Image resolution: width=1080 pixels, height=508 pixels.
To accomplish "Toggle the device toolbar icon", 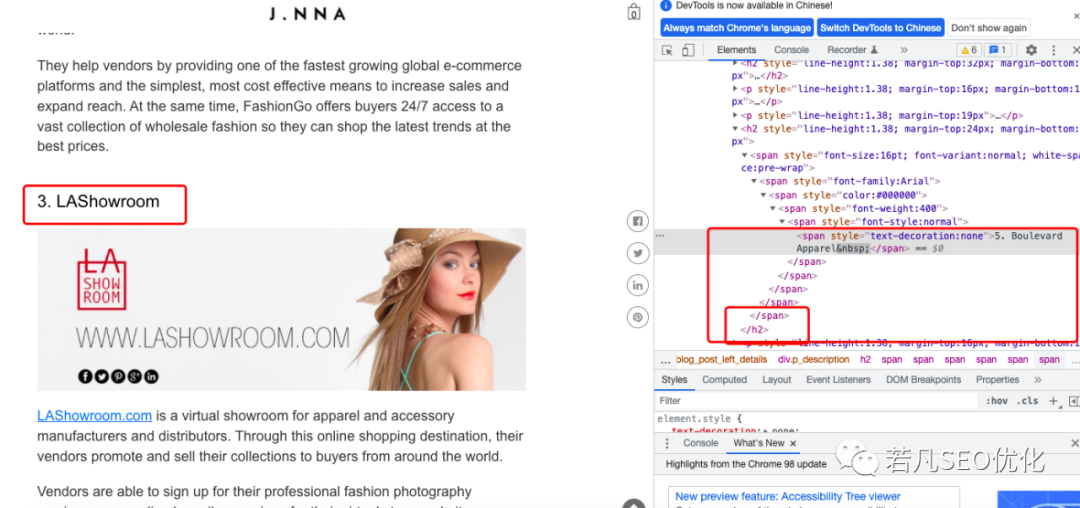I will pyautogui.click(x=687, y=50).
